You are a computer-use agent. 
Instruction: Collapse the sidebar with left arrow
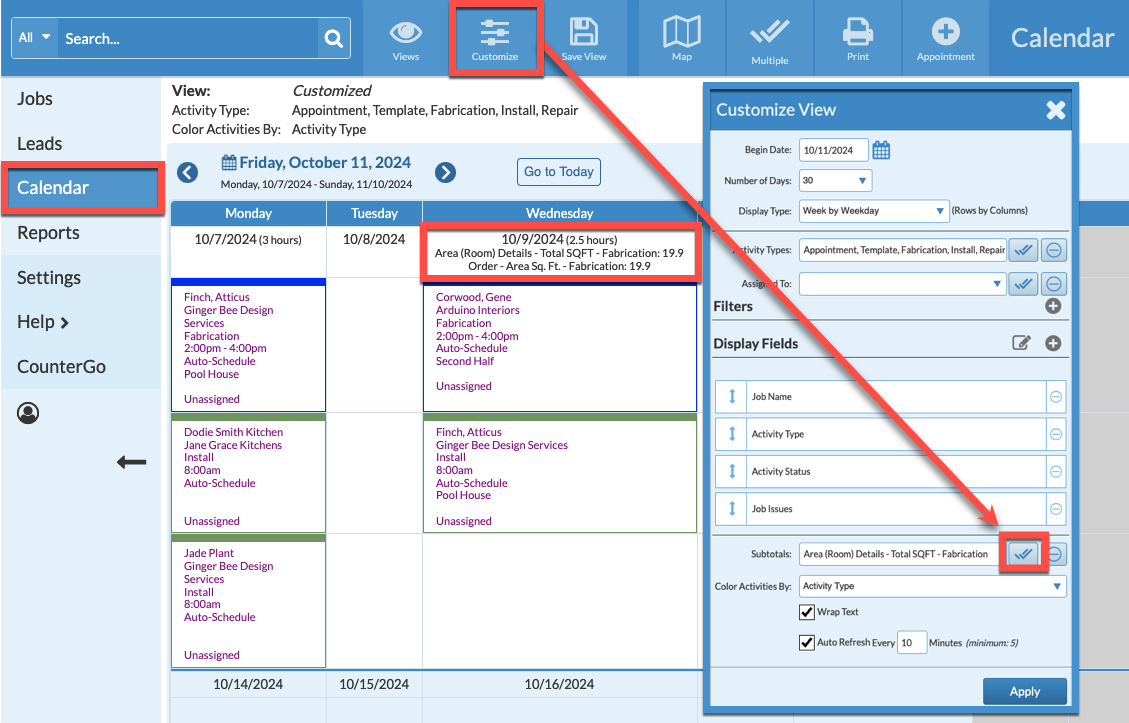tap(132, 462)
